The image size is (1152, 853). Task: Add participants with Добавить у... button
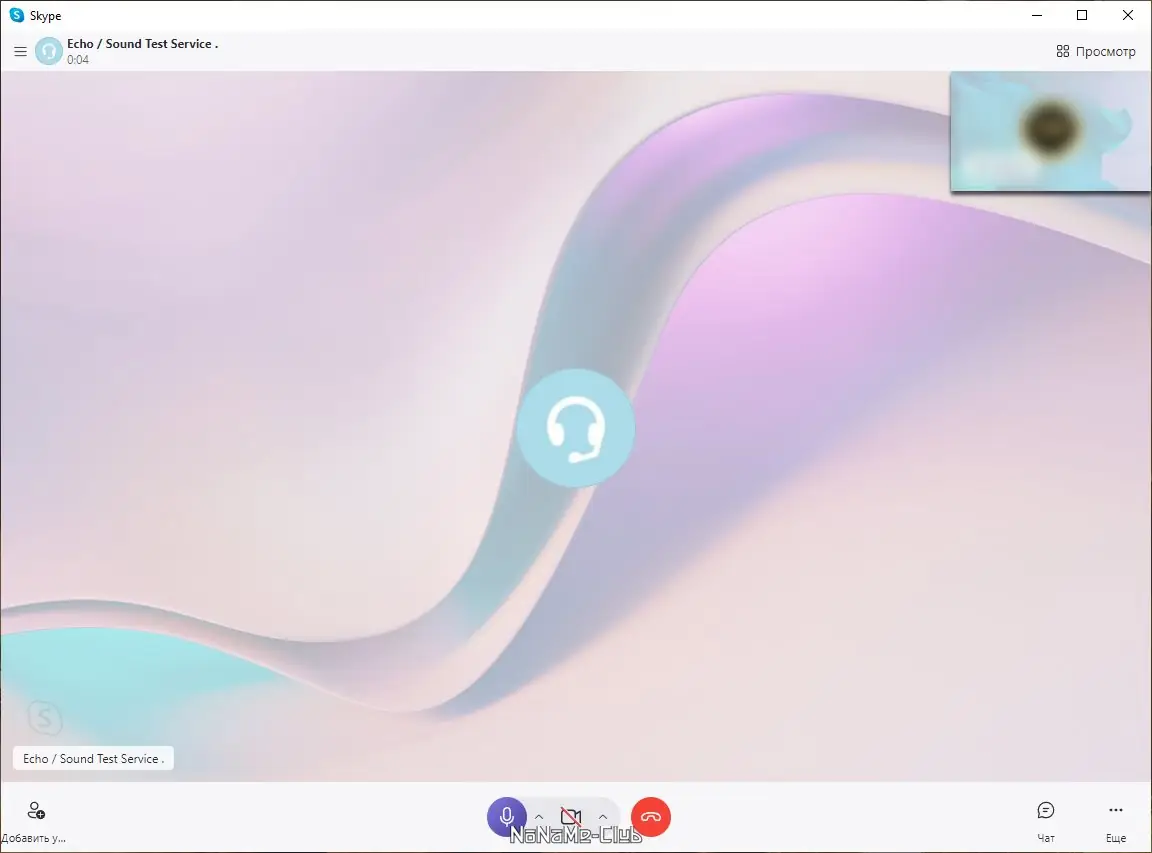[34, 821]
